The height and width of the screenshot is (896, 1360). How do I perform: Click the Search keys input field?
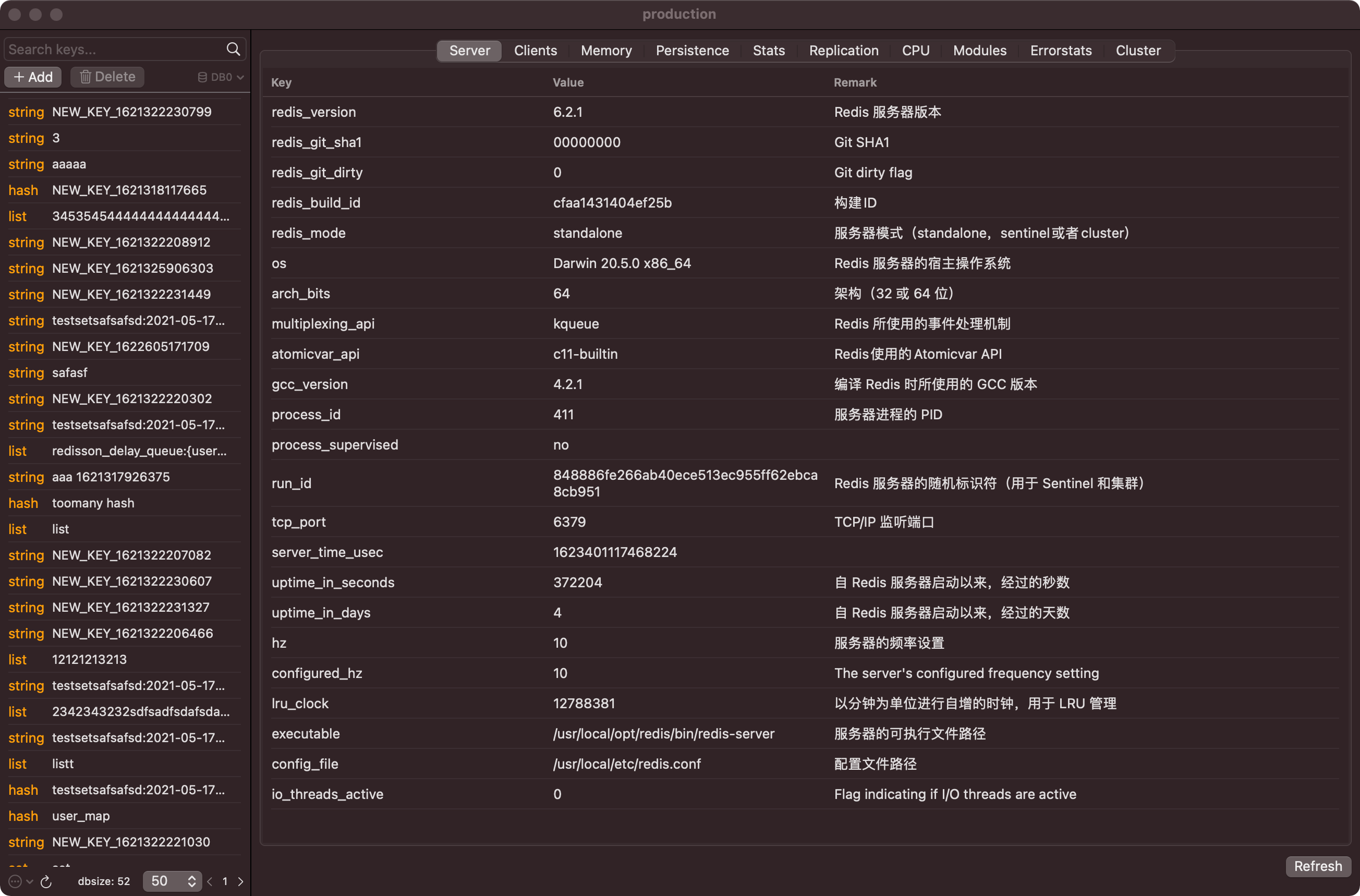click(x=114, y=49)
